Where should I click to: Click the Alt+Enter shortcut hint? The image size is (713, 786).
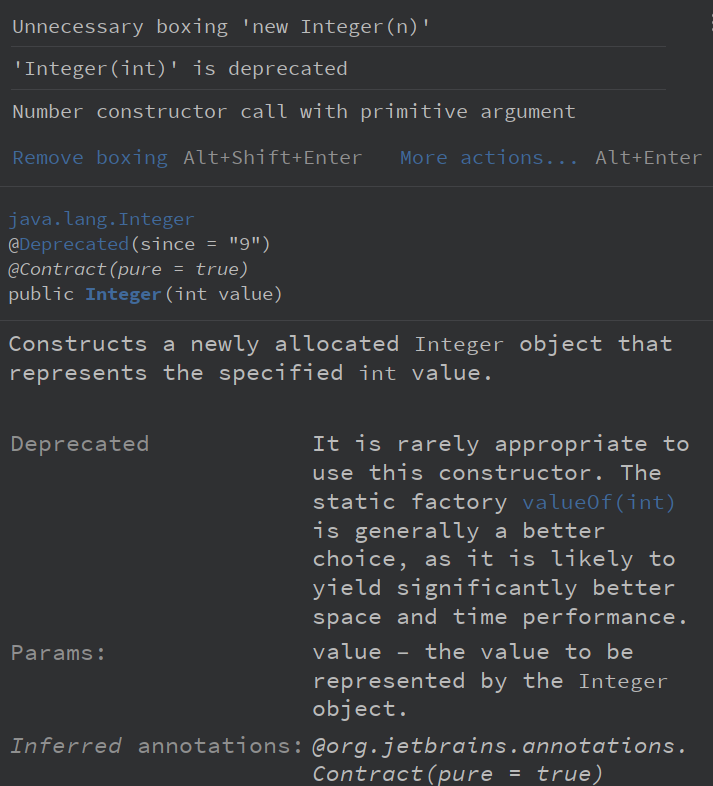[648, 158]
